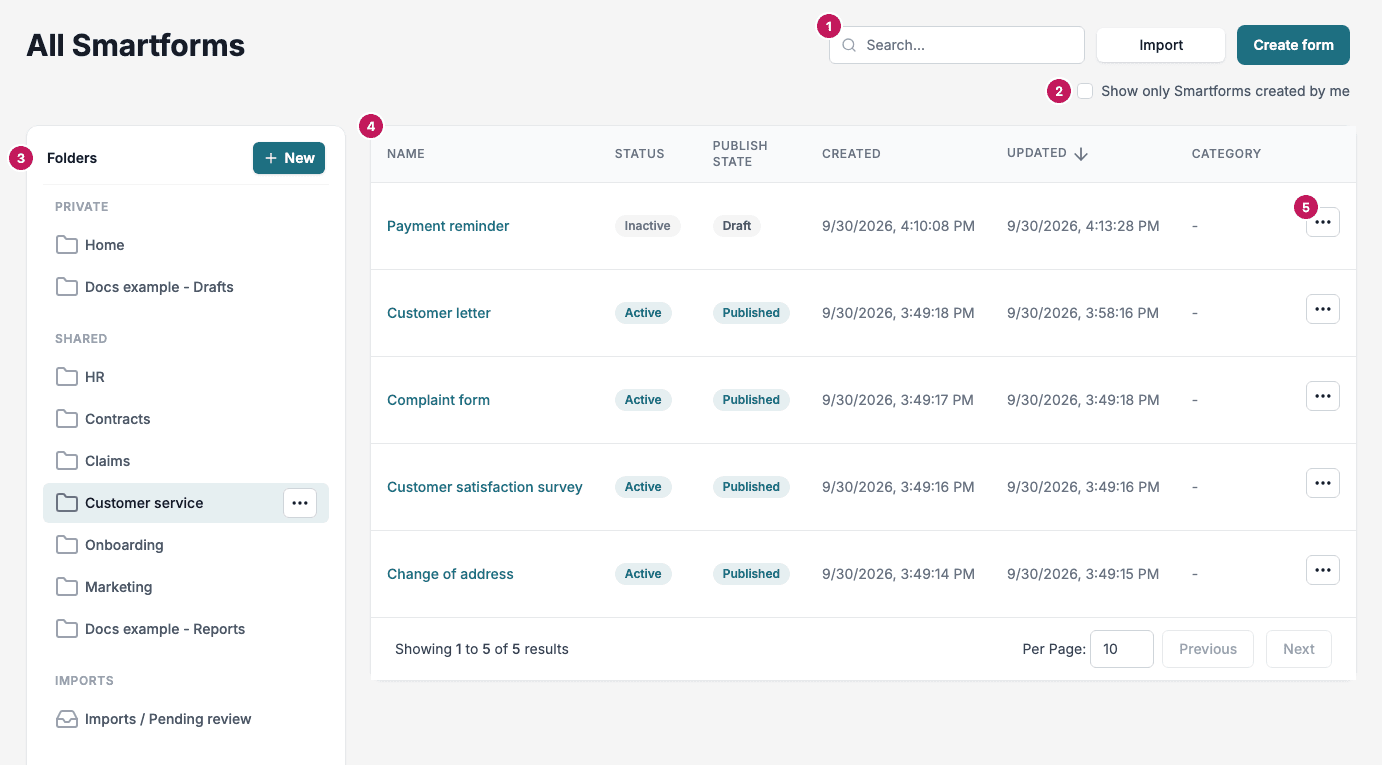
Task: Click the updated time 9/30/2026, 3:58:16 PM
Action: click(1083, 313)
